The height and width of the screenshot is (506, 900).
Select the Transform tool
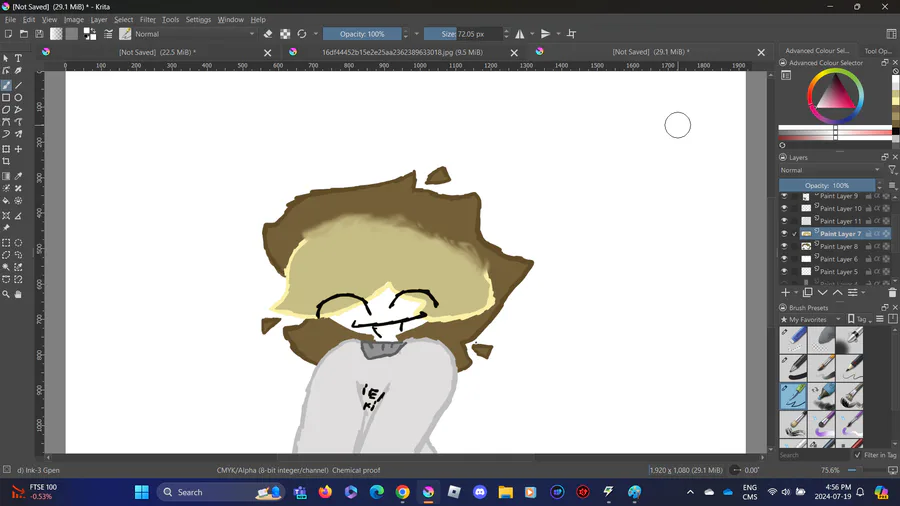click(6, 149)
